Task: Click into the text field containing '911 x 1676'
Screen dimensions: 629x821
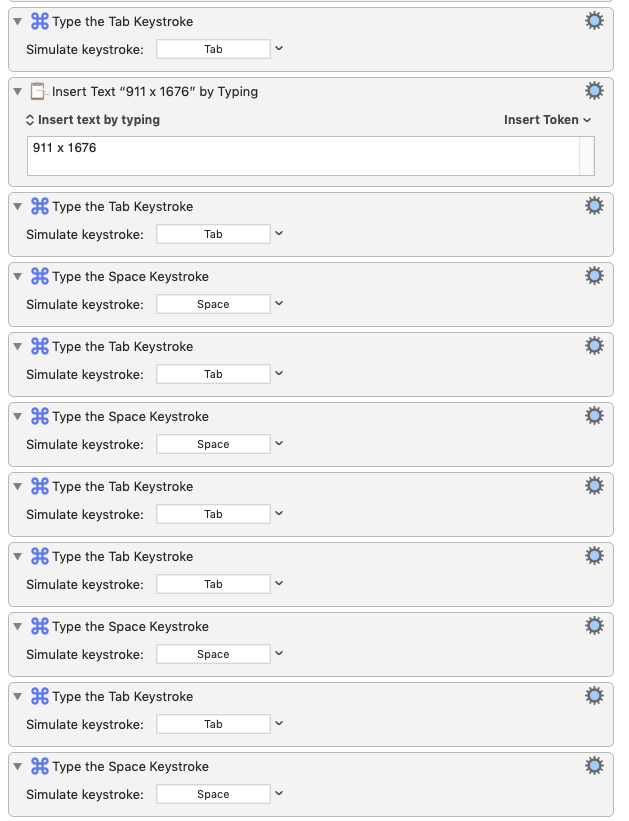Action: pos(303,156)
